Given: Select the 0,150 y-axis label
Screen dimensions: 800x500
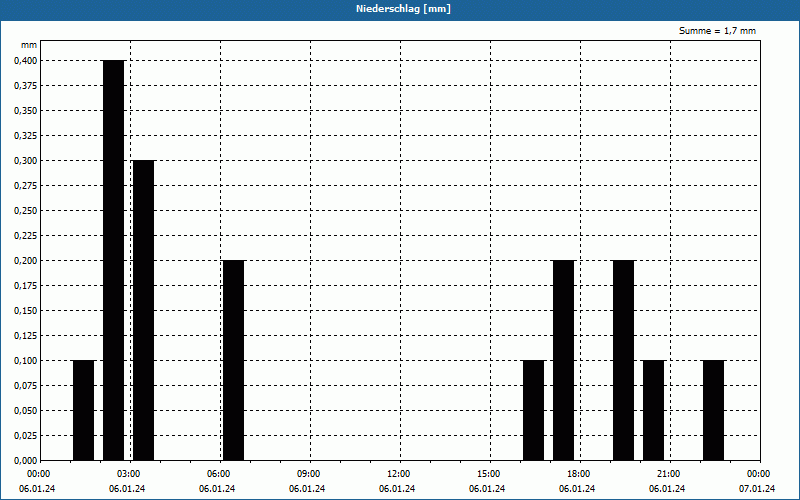Looking at the screenshot, I should 26,311.
